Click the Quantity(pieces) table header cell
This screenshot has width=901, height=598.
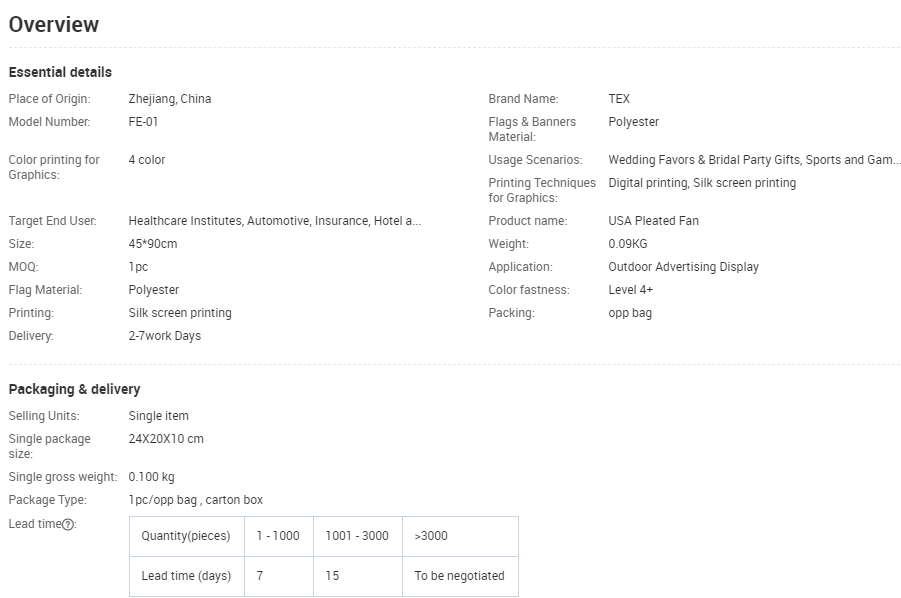click(186, 536)
